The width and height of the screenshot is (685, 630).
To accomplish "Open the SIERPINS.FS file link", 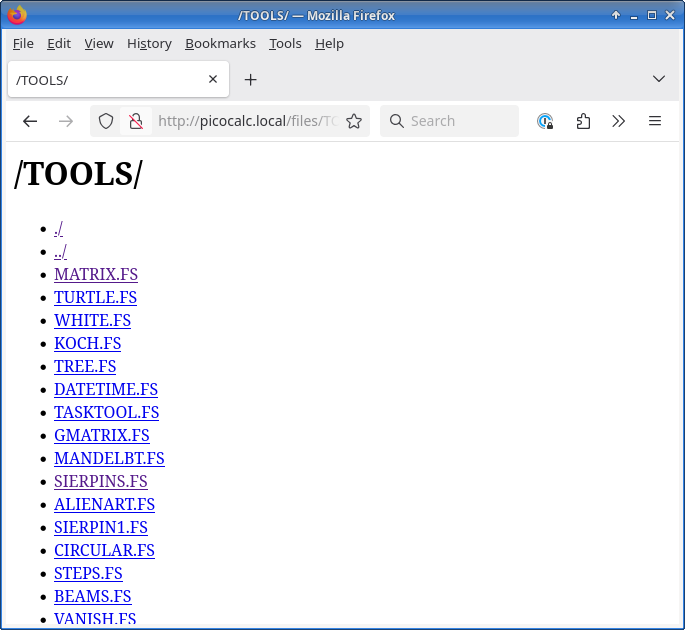I will pos(101,481).
